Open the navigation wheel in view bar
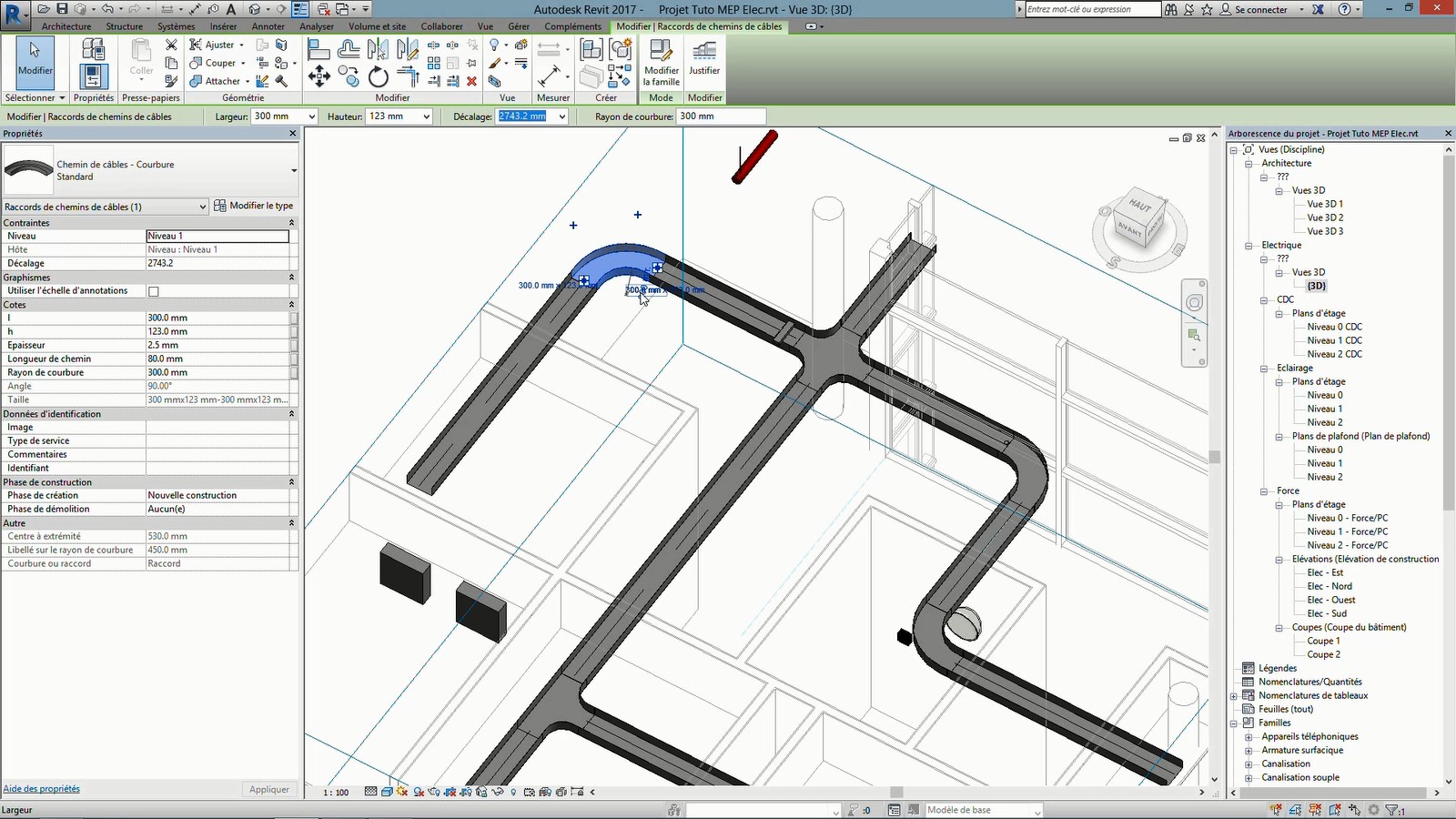Image resolution: width=1456 pixels, height=819 pixels. tap(1194, 303)
